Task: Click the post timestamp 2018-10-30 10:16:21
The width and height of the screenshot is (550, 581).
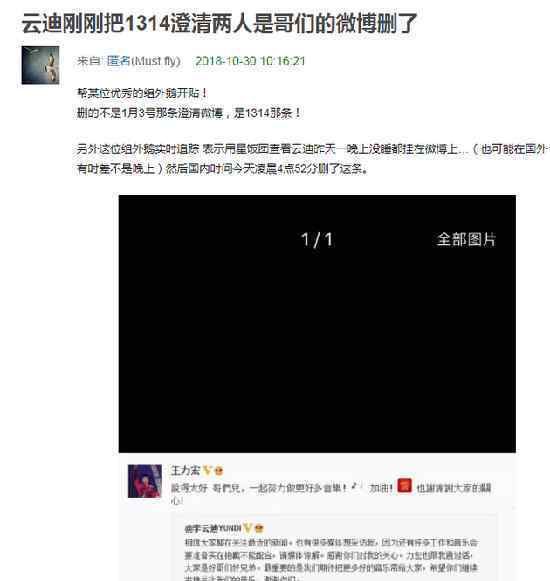Action: point(250,61)
